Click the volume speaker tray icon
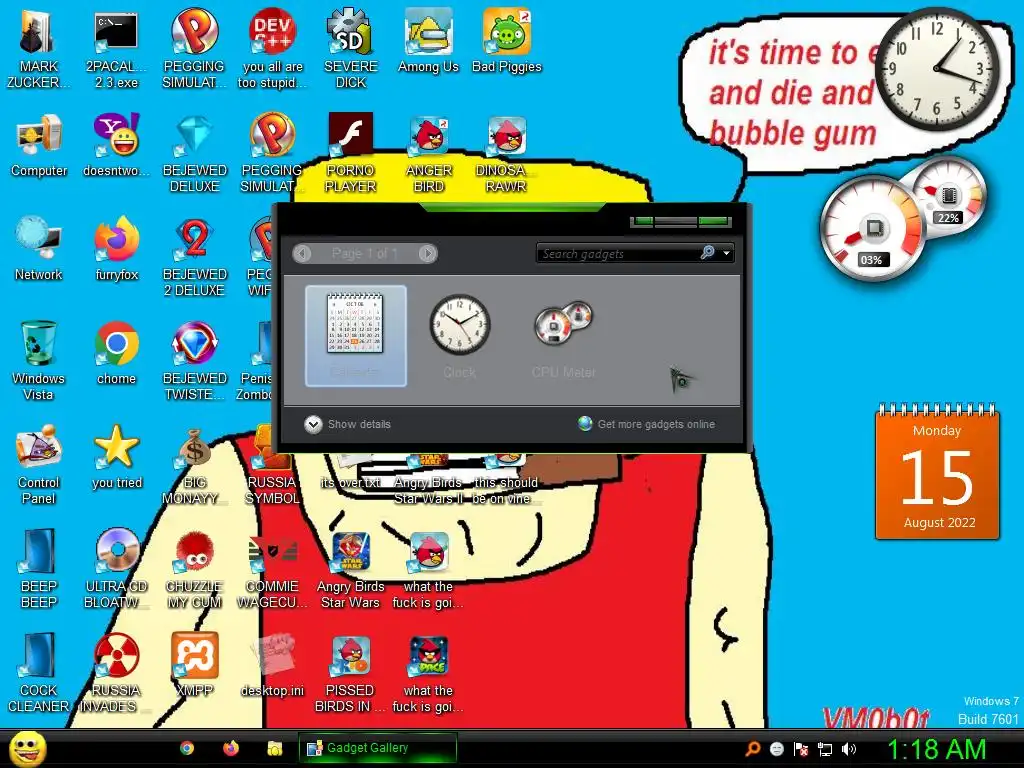The width and height of the screenshot is (1024, 768). coord(849,749)
